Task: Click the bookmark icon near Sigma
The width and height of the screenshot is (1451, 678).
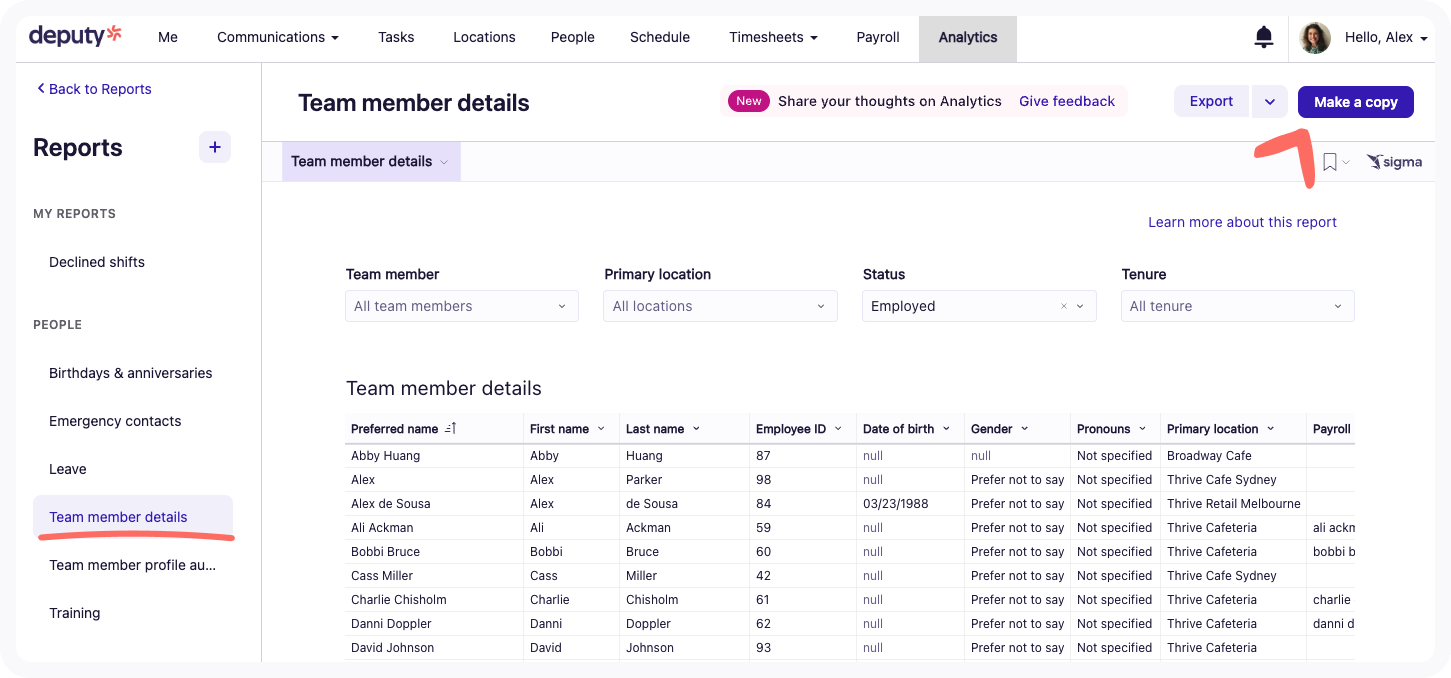Action: point(1329,162)
